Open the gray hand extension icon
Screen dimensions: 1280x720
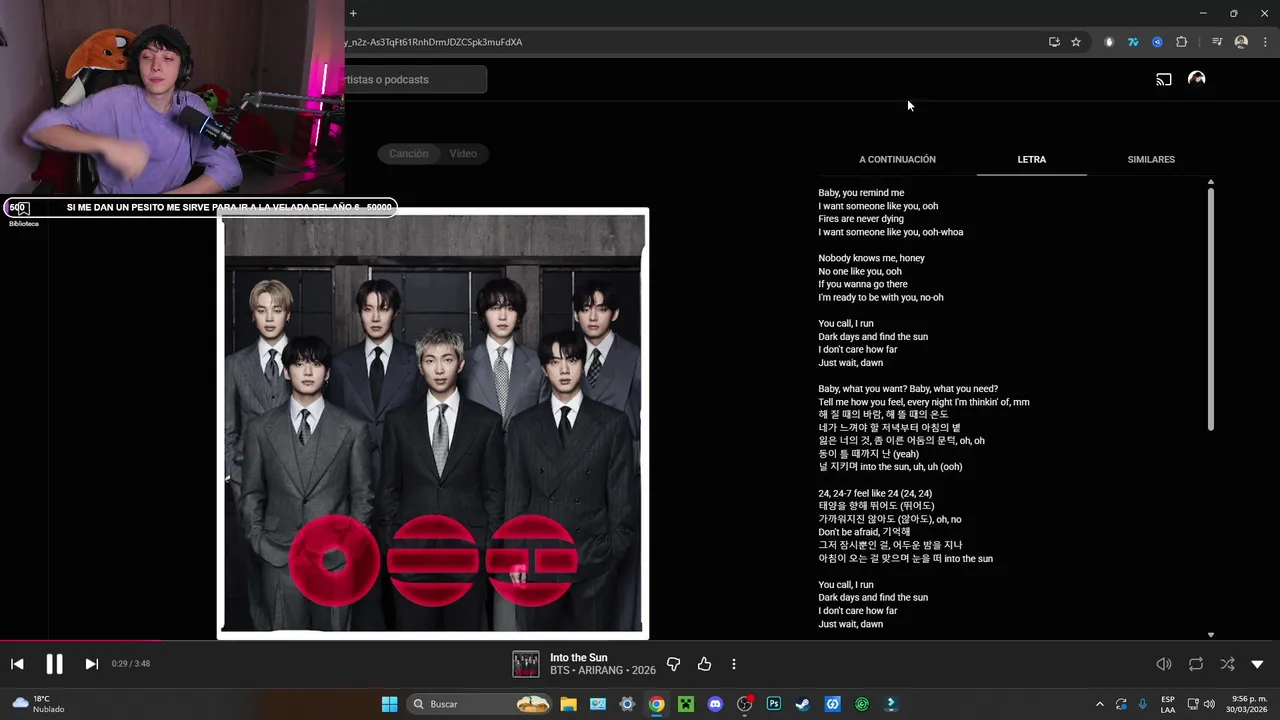coord(1109,42)
